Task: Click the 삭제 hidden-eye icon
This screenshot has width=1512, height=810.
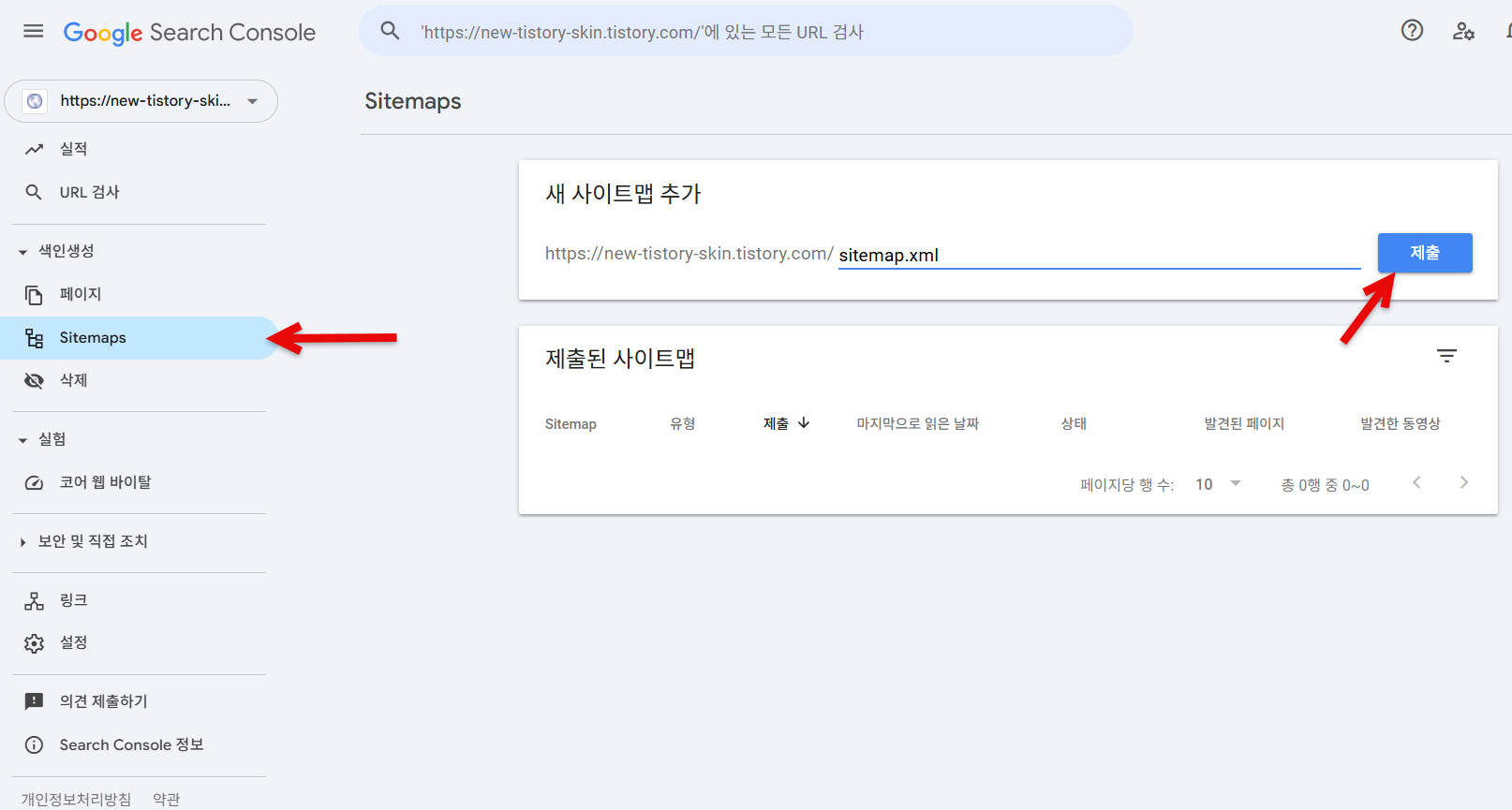Action: [34, 380]
